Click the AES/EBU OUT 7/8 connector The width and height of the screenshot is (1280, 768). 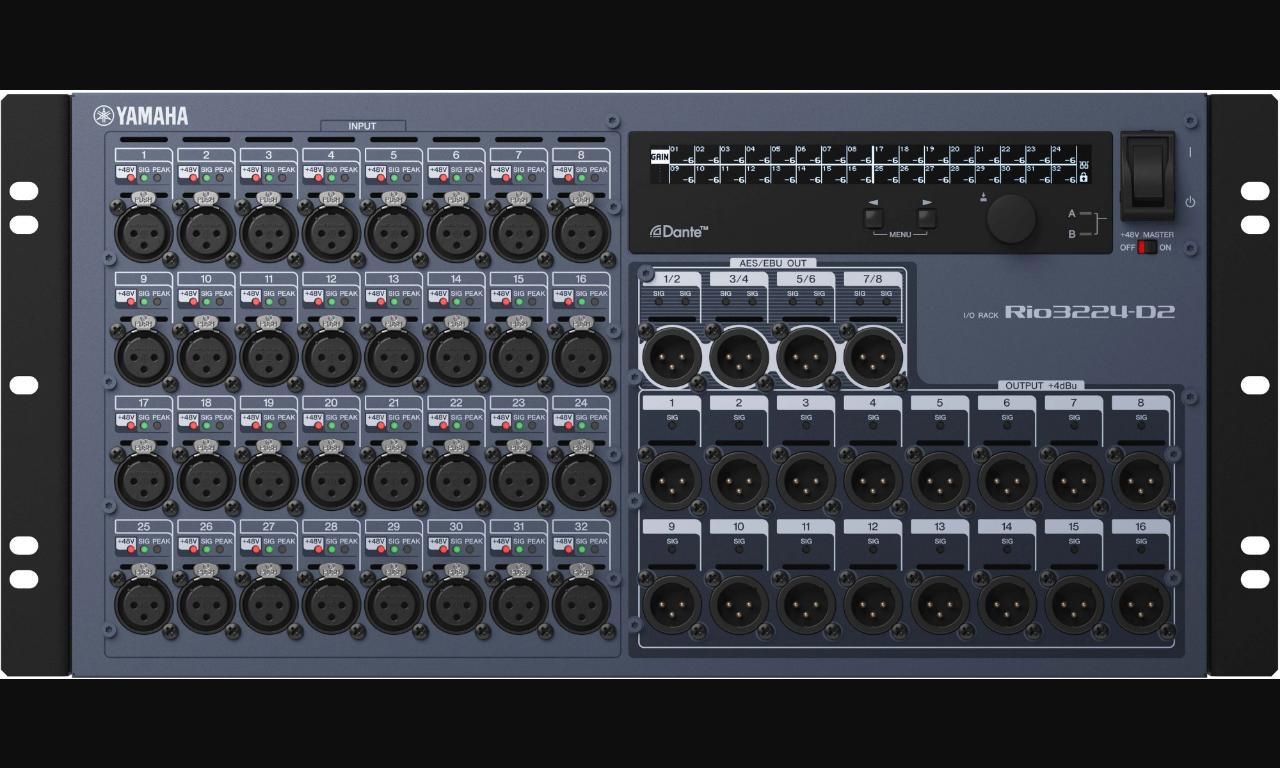click(x=873, y=357)
